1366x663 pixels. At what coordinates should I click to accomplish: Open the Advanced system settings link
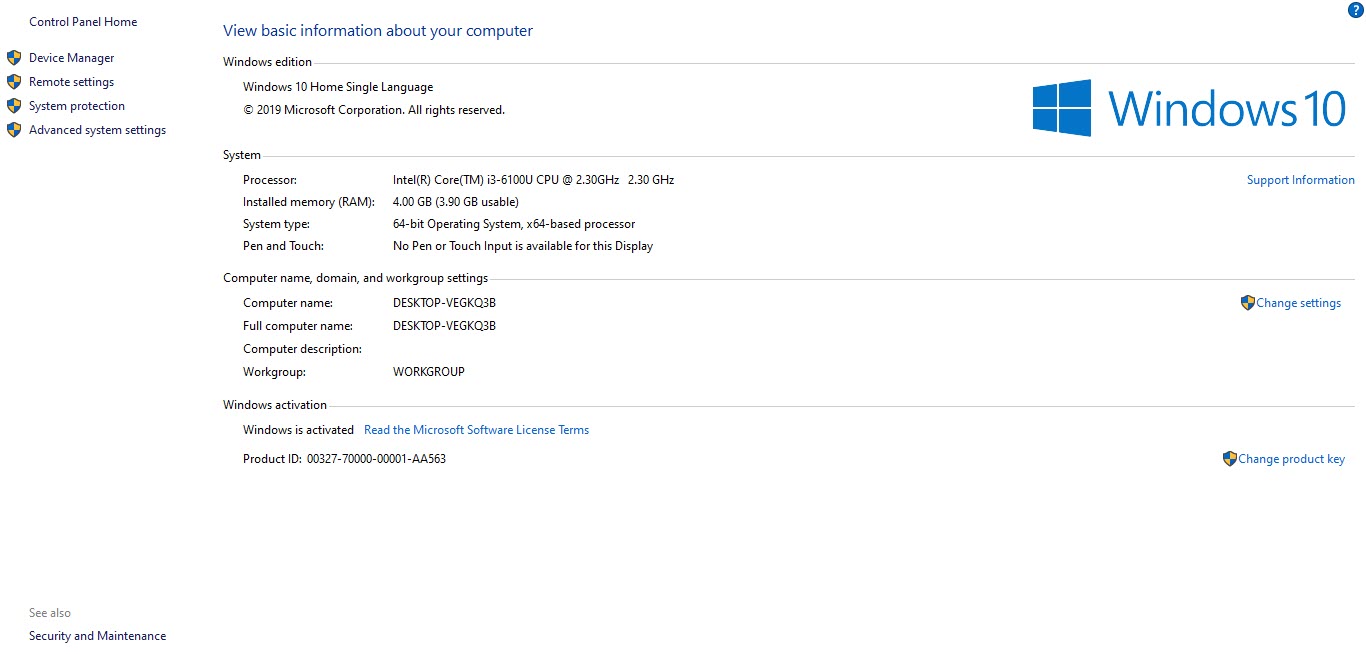(97, 130)
